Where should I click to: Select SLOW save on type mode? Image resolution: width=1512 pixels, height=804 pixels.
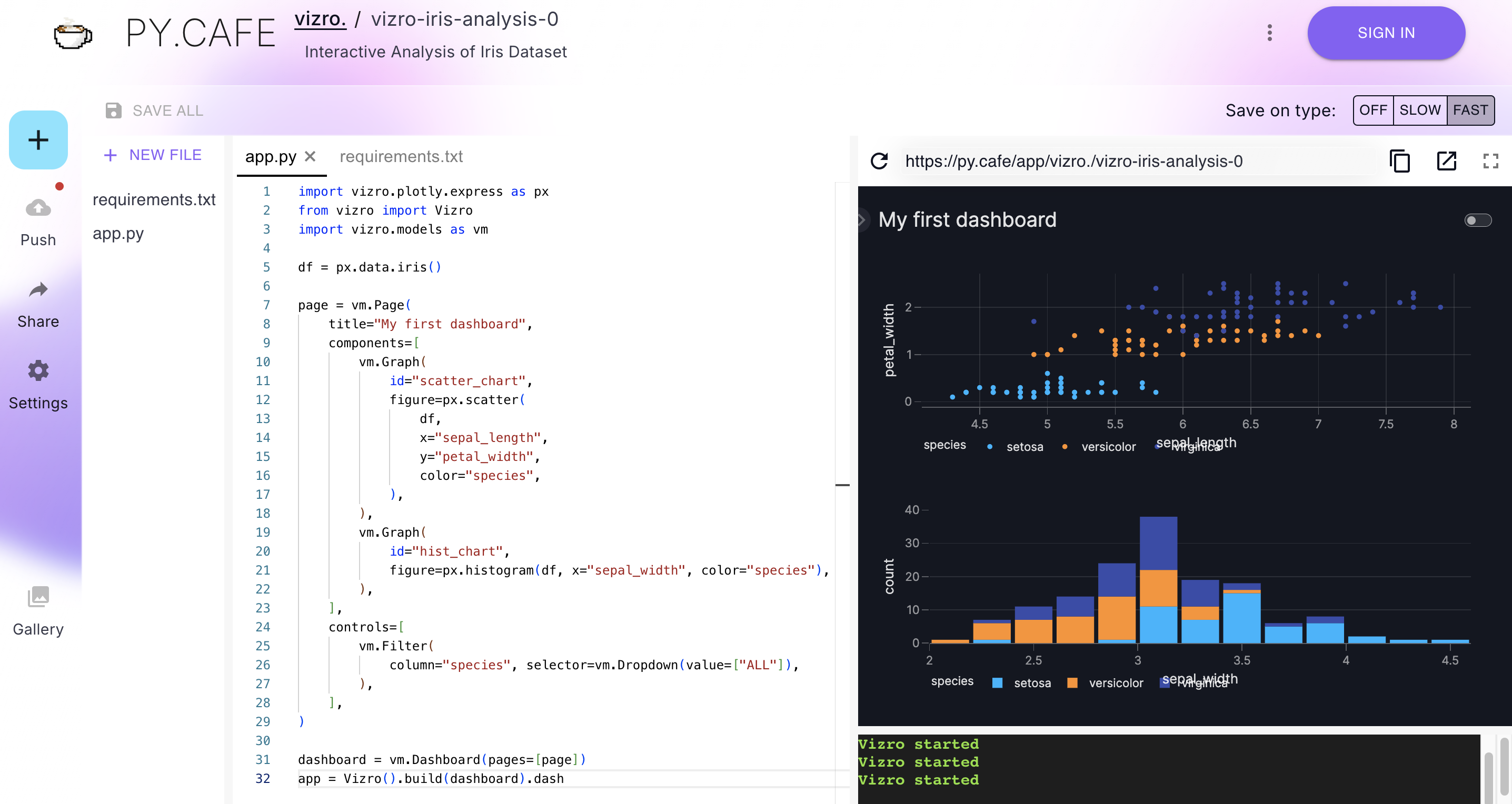(x=1420, y=109)
